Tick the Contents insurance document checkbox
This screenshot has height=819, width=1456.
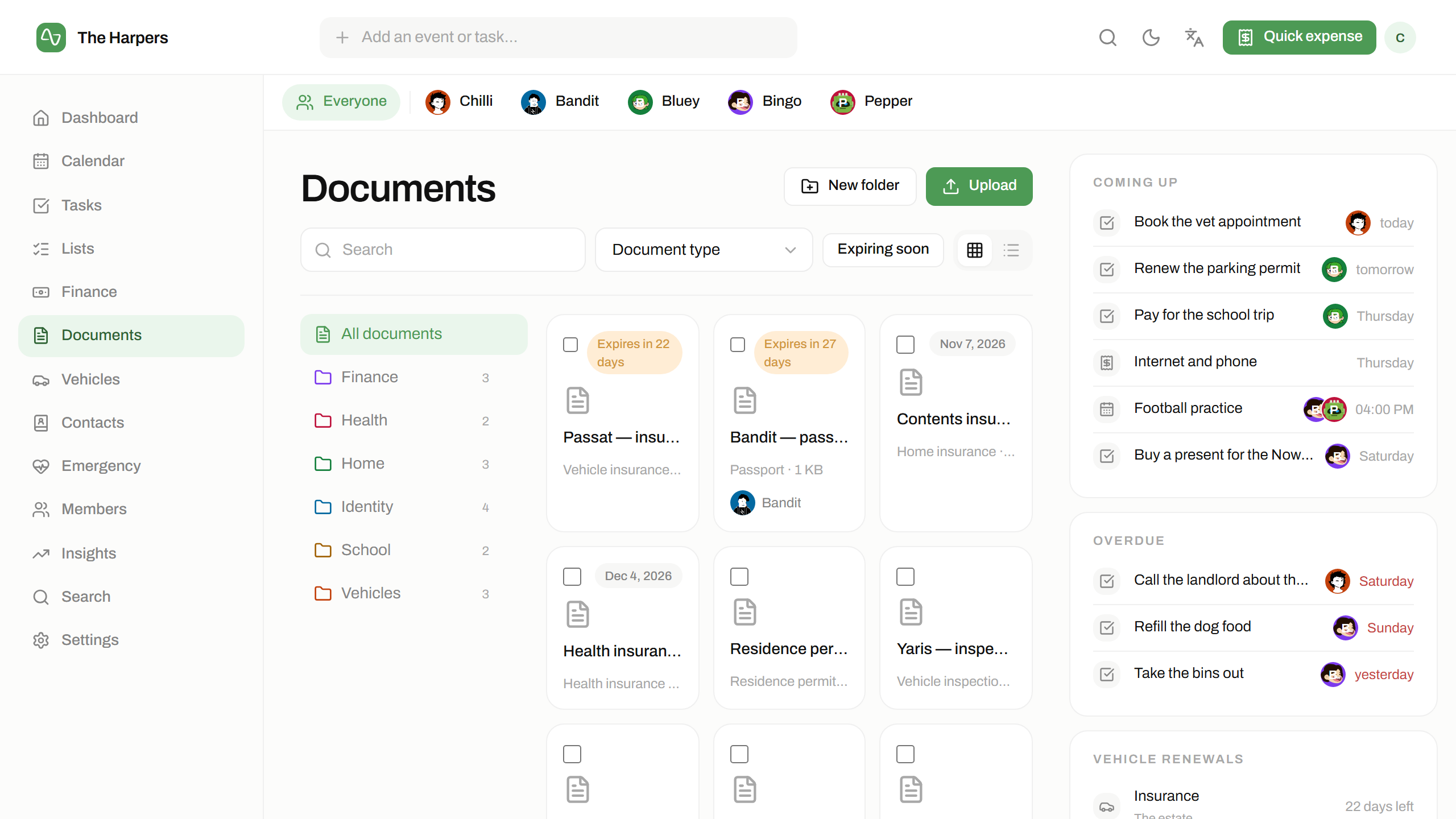click(x=905, y=345)
